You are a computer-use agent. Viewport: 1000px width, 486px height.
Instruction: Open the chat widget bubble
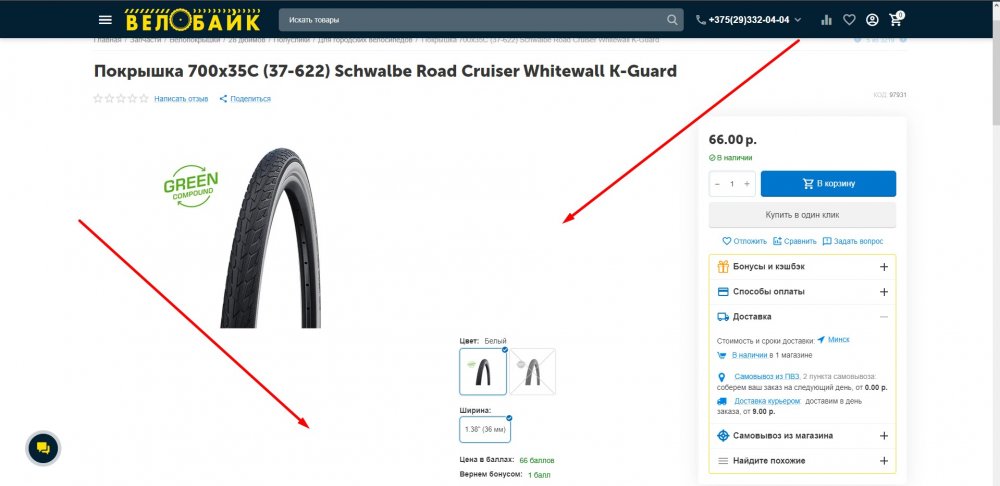tap(43, 448)
